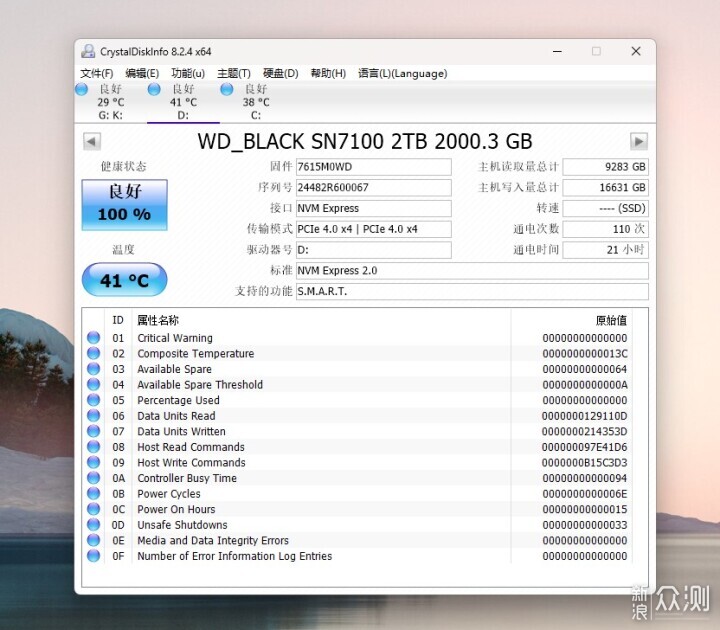Click the 41 °C temperature indicator

[124, 280]
